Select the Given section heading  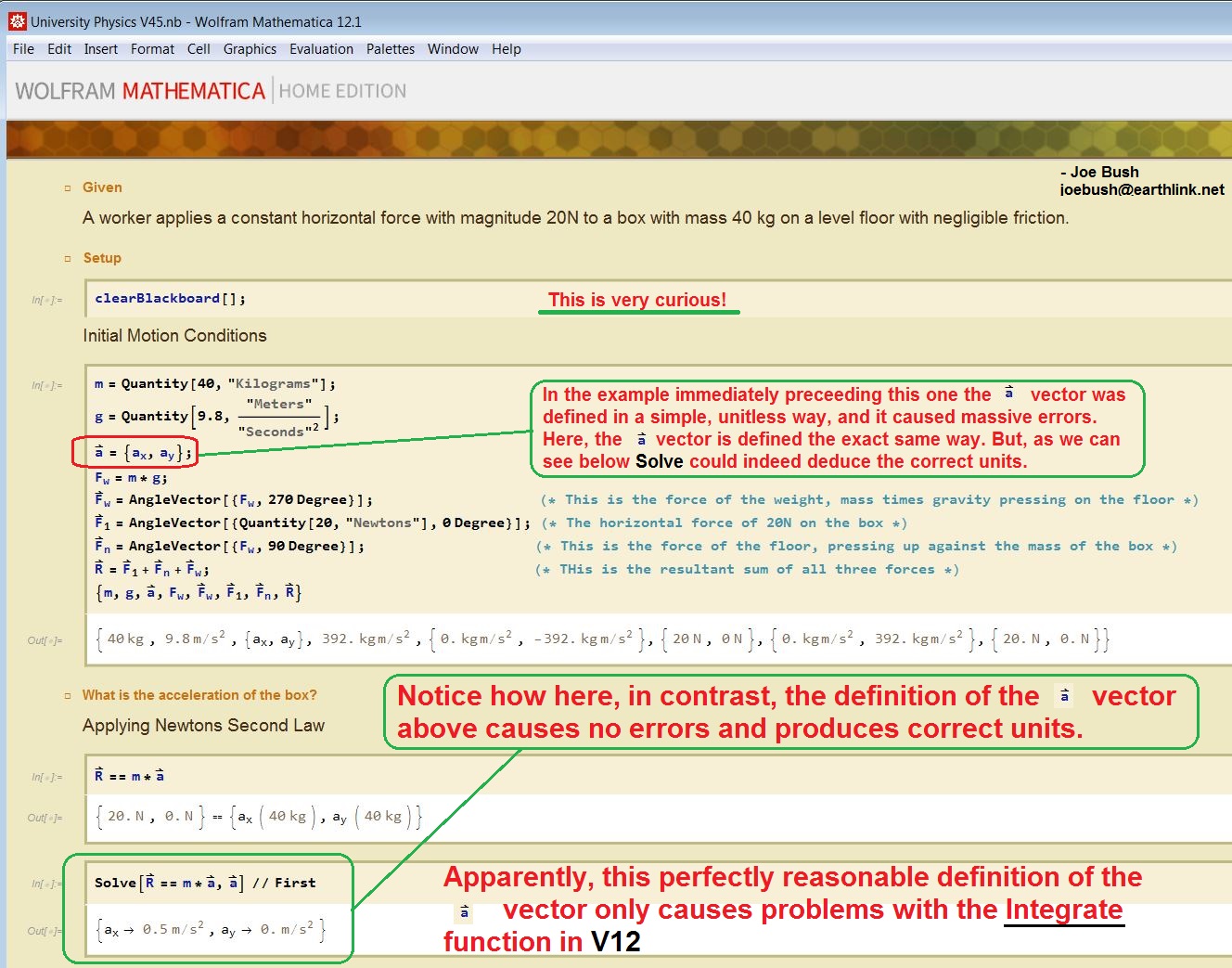(102, 187)
